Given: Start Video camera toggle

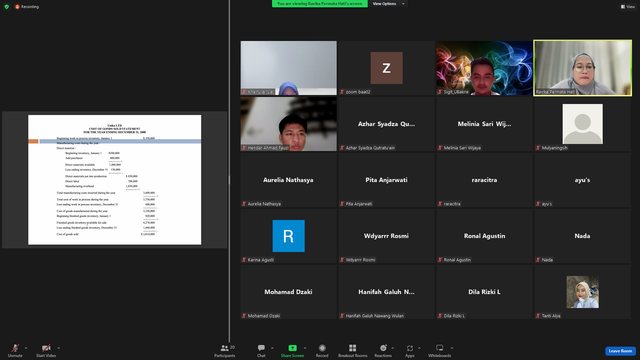Looking at the screenshot, I should (46, 351).
